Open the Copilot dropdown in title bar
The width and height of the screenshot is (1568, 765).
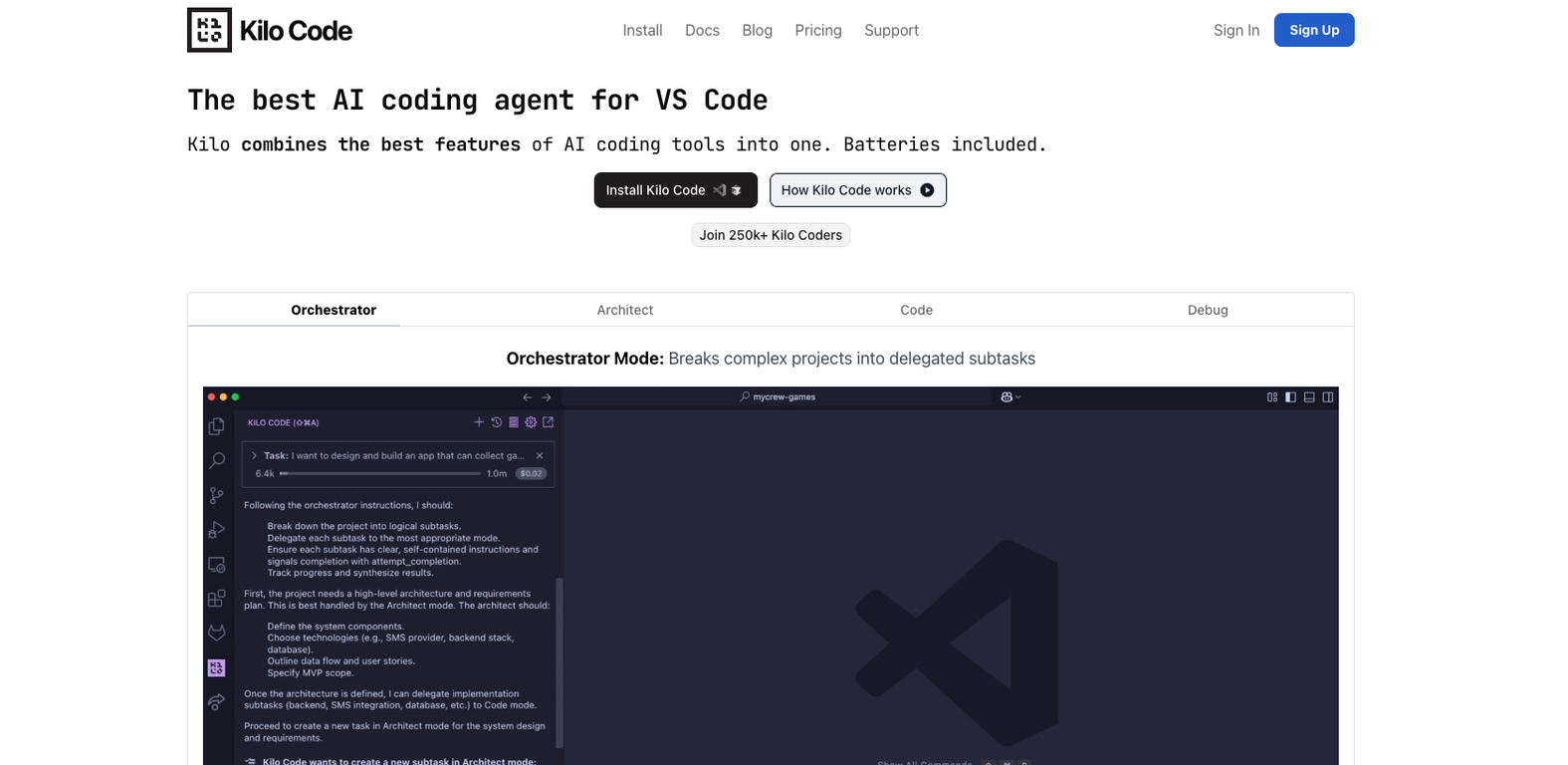[x=1010, y=396]
